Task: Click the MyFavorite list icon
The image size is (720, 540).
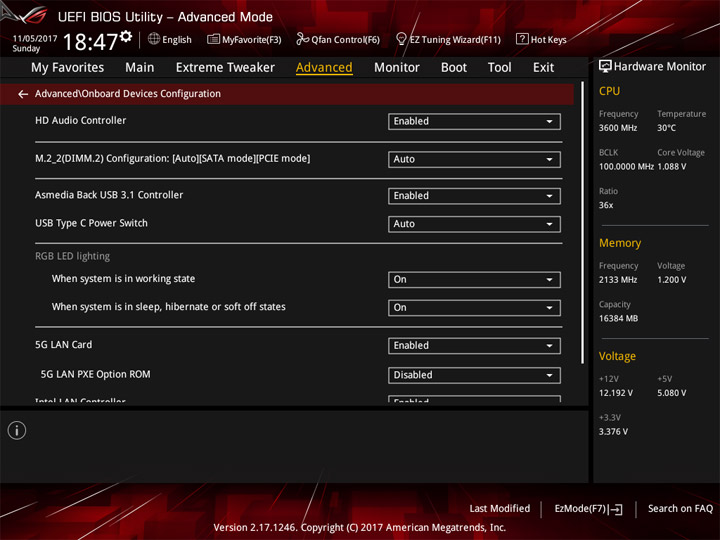Action: (x=213, y=39)
